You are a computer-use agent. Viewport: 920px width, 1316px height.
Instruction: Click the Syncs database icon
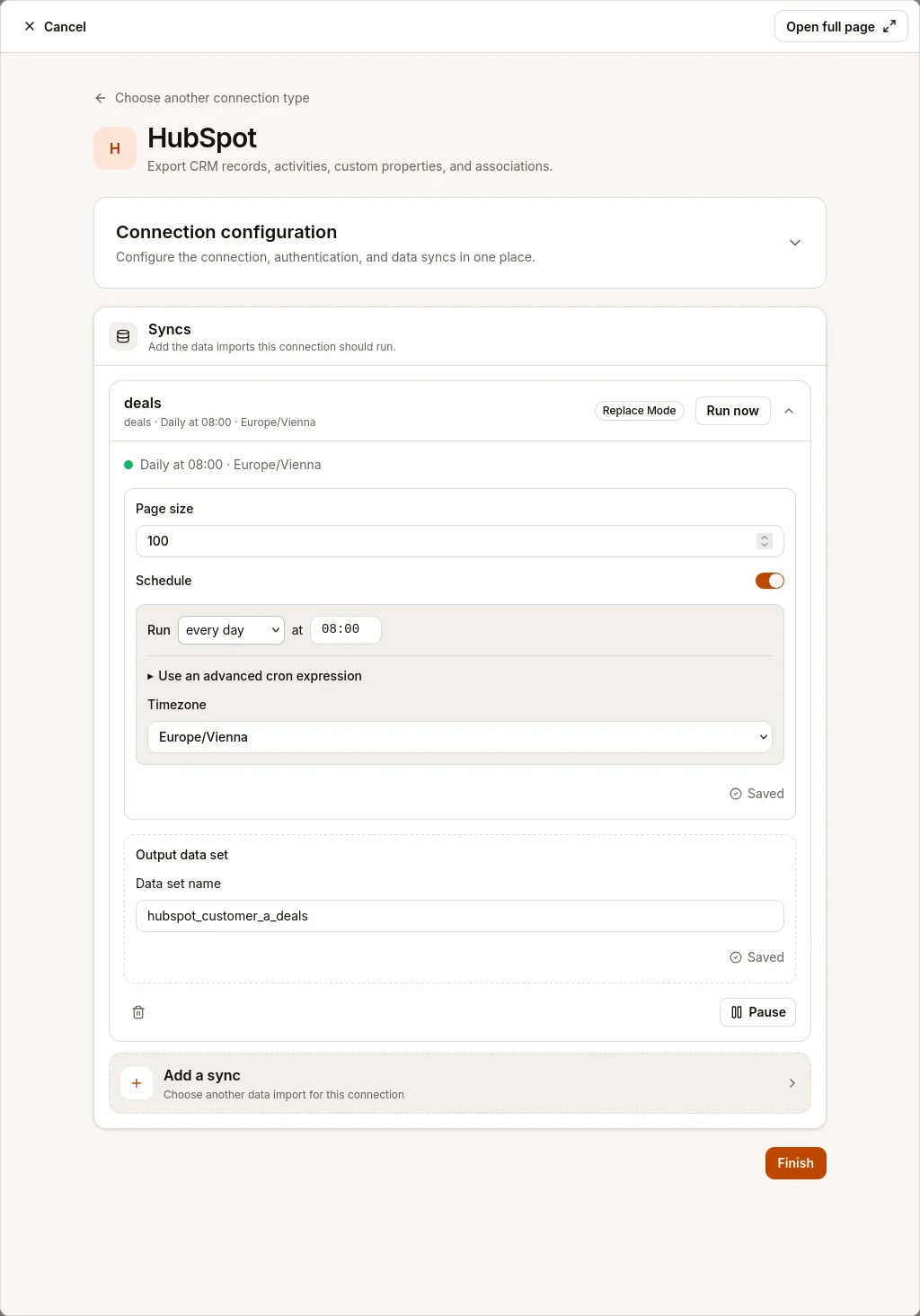click(123, 336)
